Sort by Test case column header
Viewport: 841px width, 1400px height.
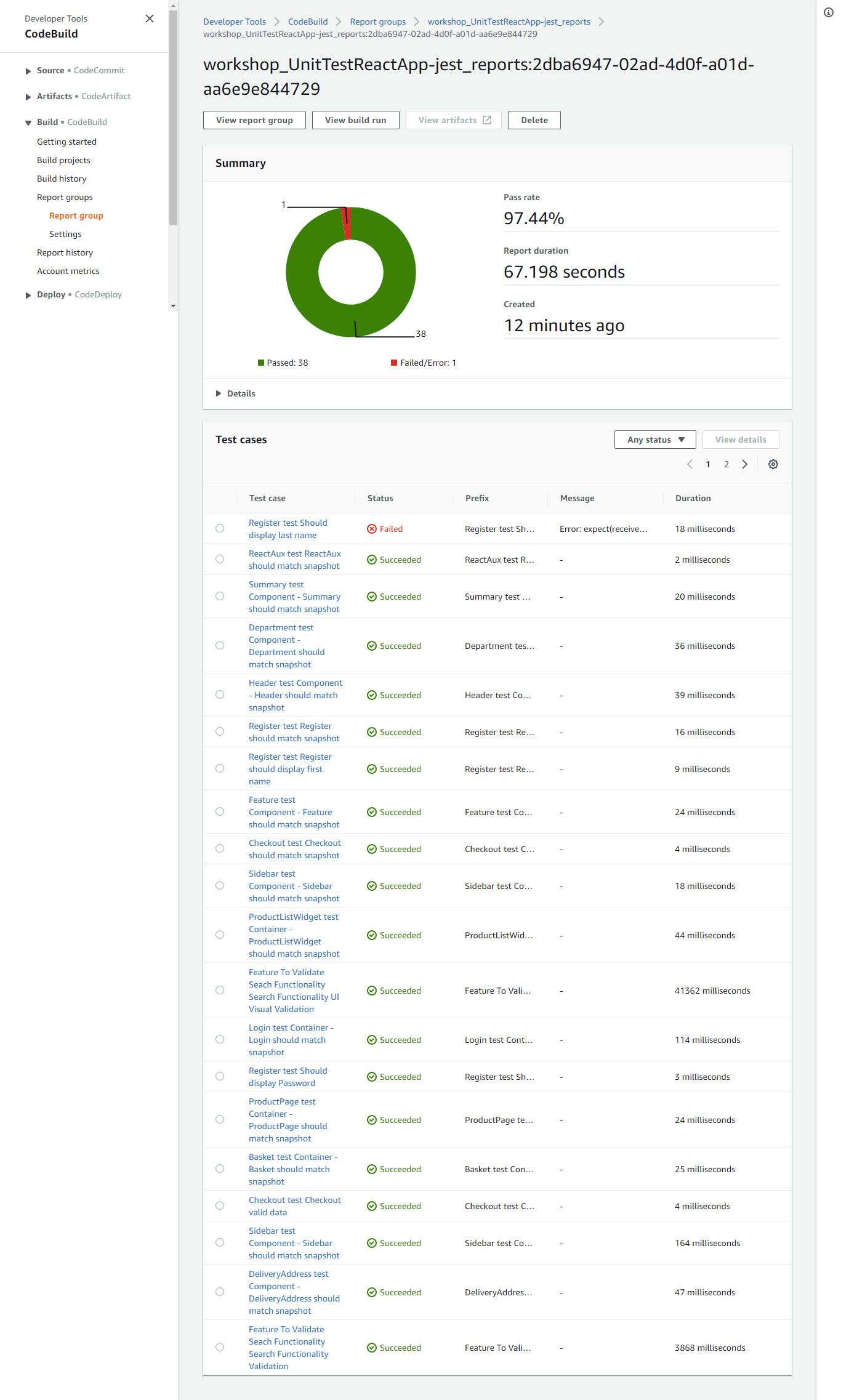pos(267,498)
